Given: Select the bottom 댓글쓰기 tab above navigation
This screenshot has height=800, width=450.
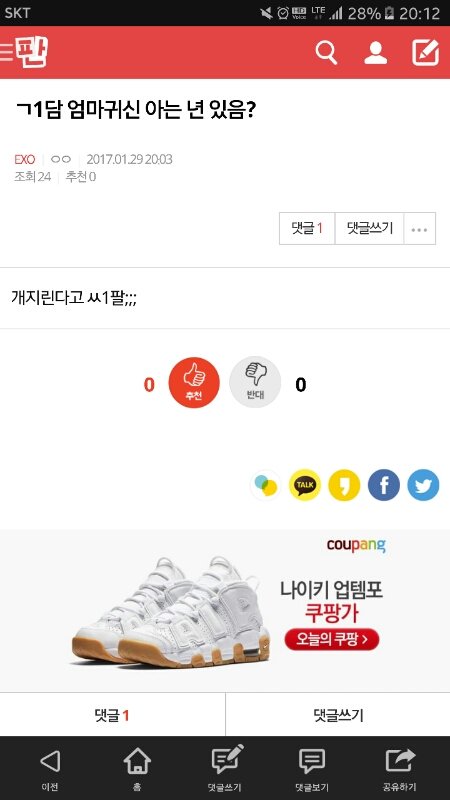Looking at the screenshot, I should coord(338,715).
